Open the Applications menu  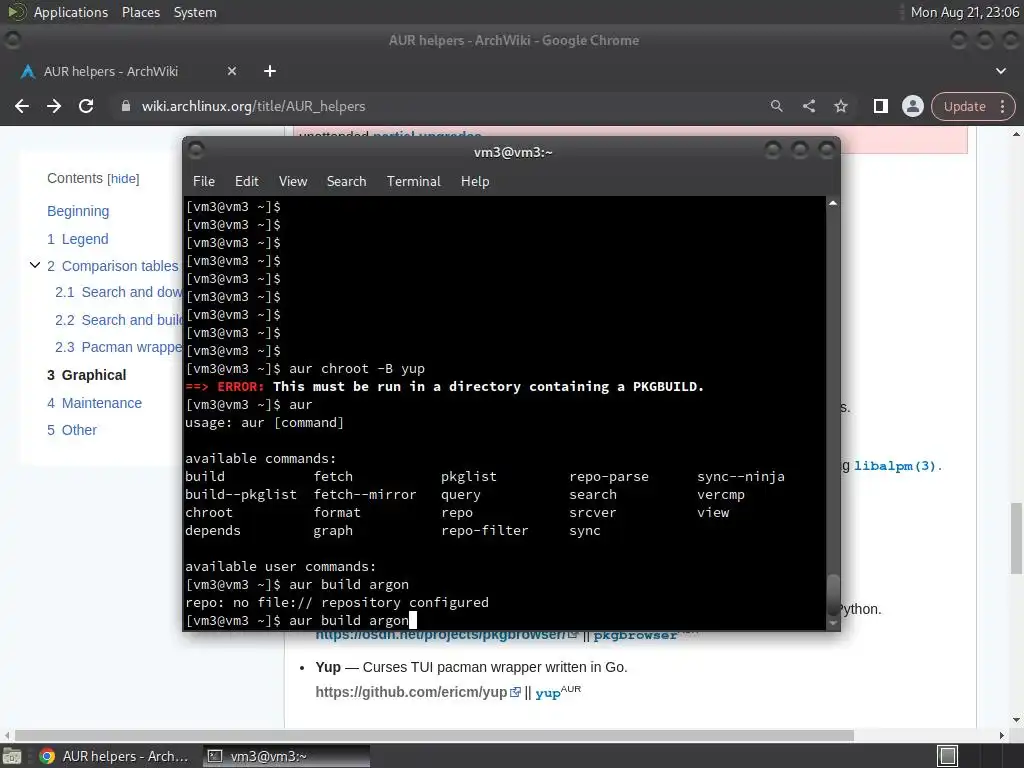click(x=71, y=12)
